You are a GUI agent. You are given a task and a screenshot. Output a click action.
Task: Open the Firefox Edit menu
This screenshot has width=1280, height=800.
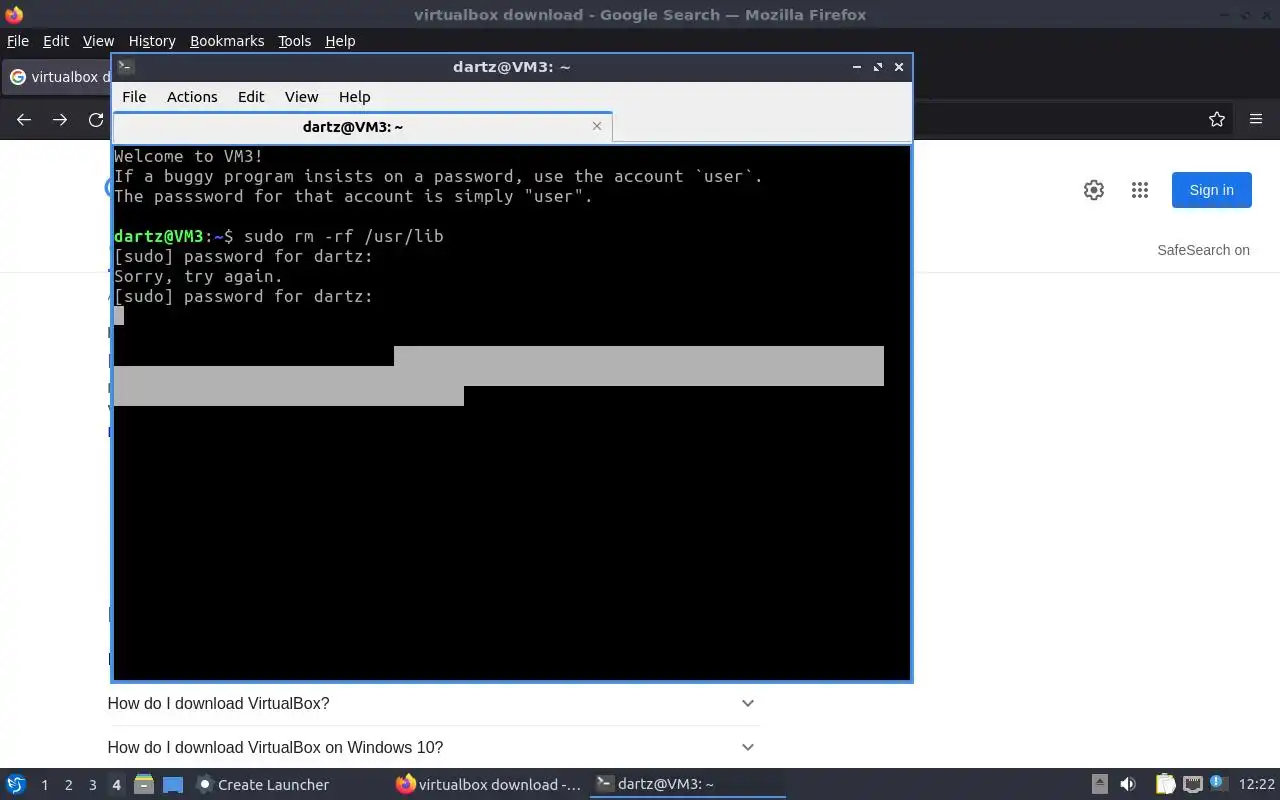pos(56,41)
